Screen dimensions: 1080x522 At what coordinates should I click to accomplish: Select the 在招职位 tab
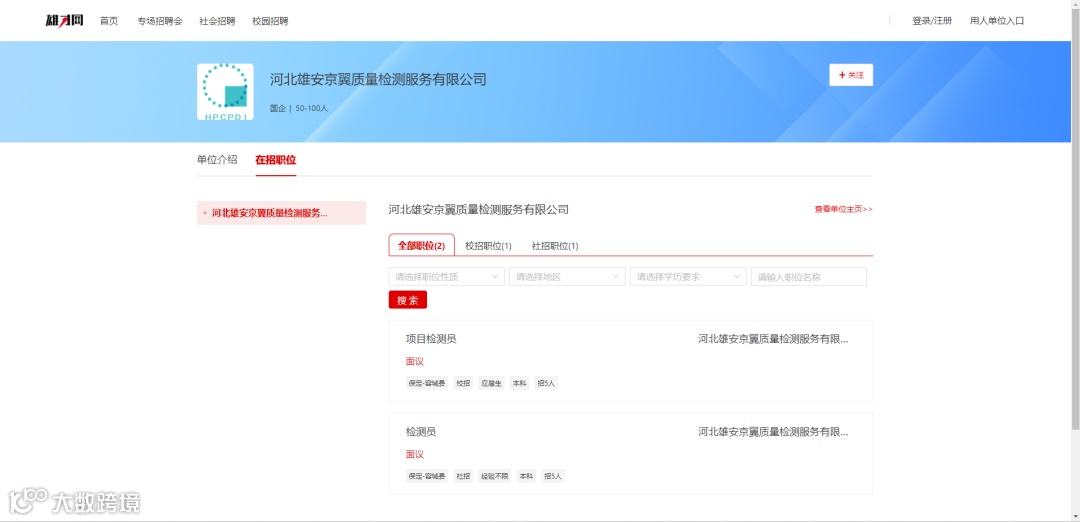click(x=276, y=159)
